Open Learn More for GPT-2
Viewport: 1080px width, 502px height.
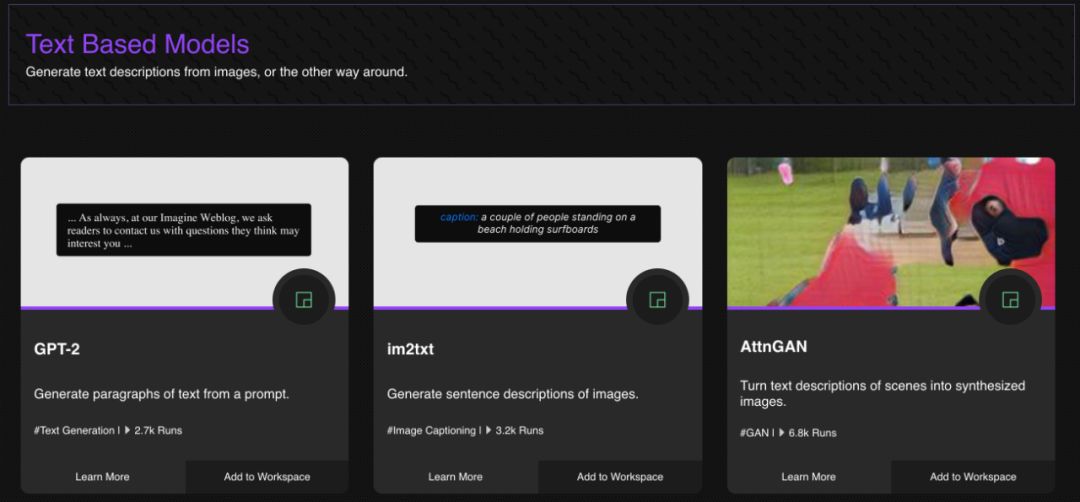(102, 477)
